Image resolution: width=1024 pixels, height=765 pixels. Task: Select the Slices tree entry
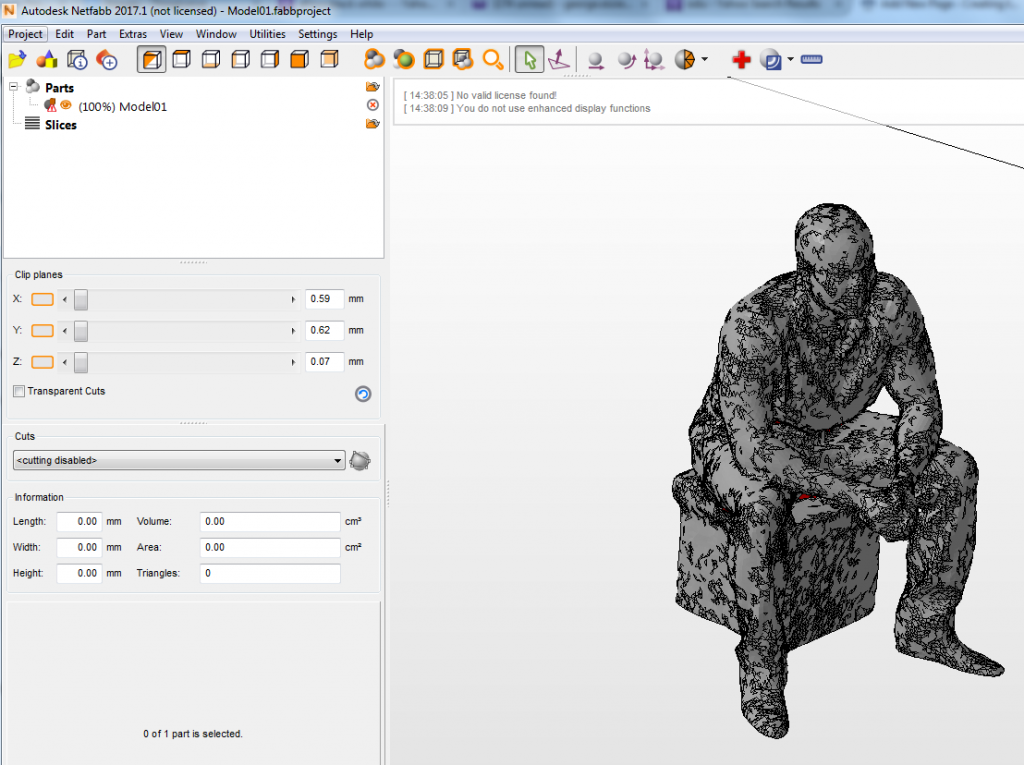pyautogui.click(x=60, y=125)
